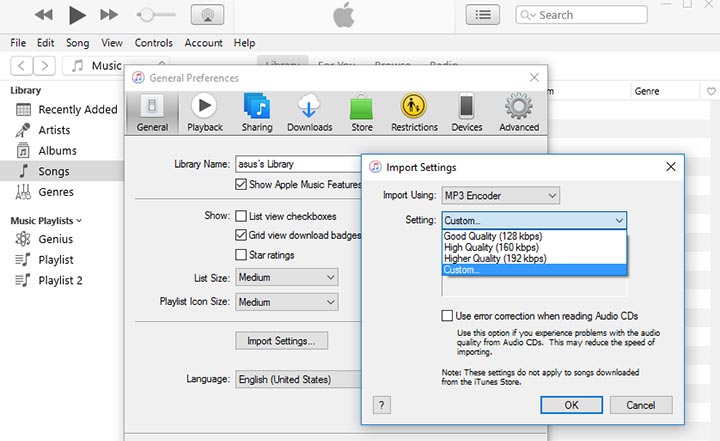Open the Song menu
Image resolution: width=720 pixels, height=441 pixels.
click(x=78, y=43)
